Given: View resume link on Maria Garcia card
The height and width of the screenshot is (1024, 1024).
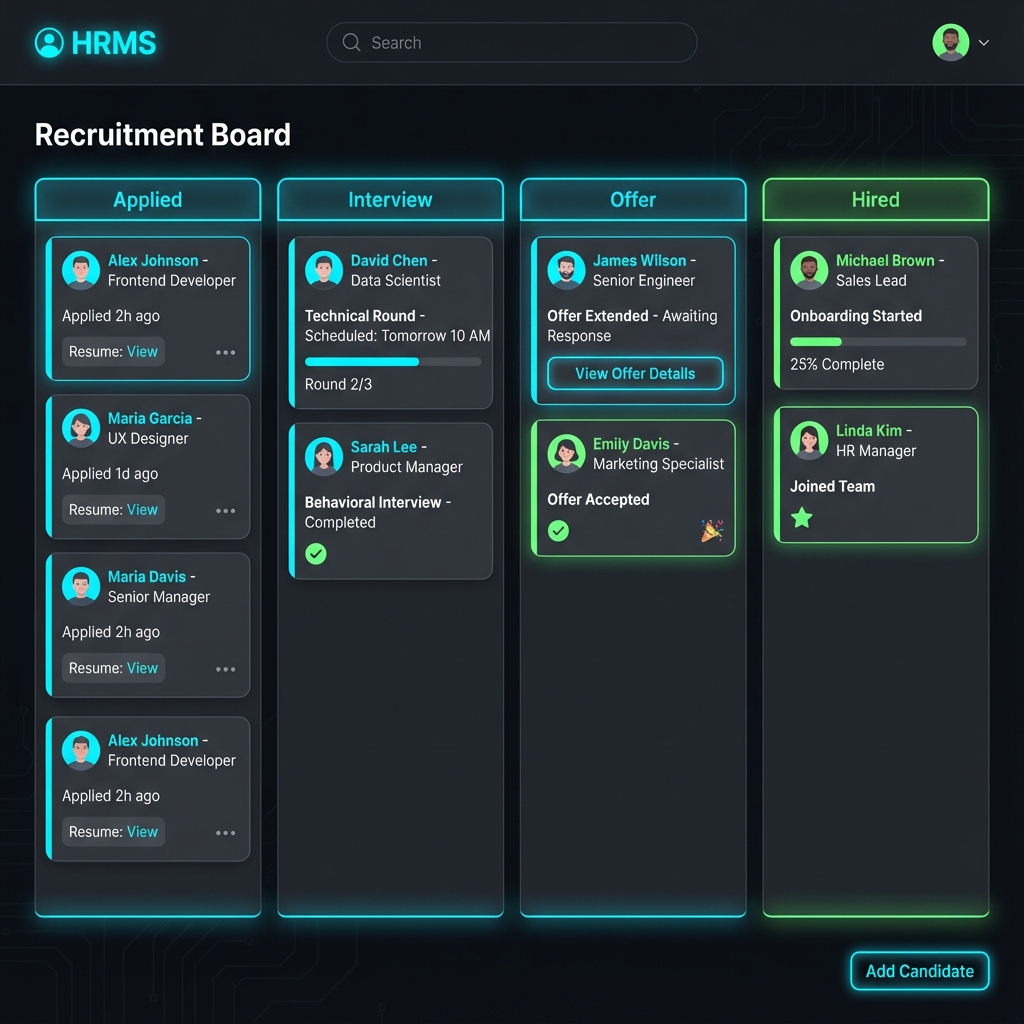Looking at the screenshot, I should (x=142, y=510).
